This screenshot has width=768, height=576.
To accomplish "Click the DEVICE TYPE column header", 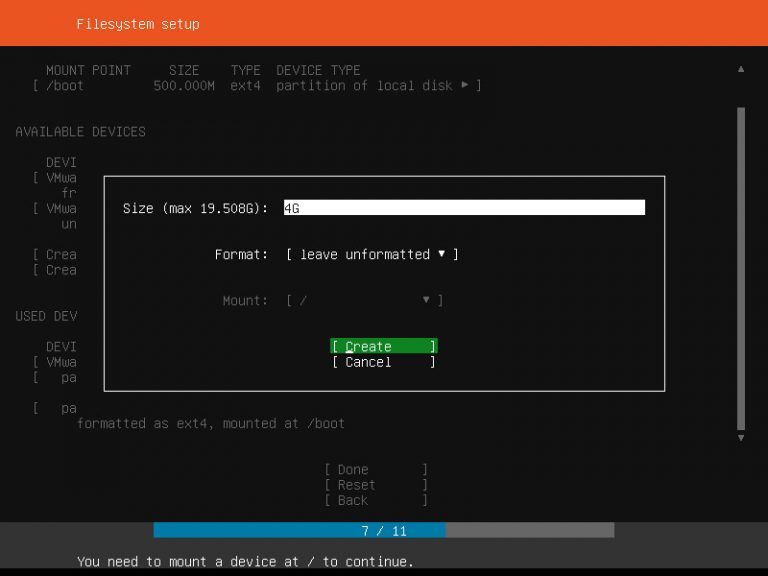I will pos(318,70).
